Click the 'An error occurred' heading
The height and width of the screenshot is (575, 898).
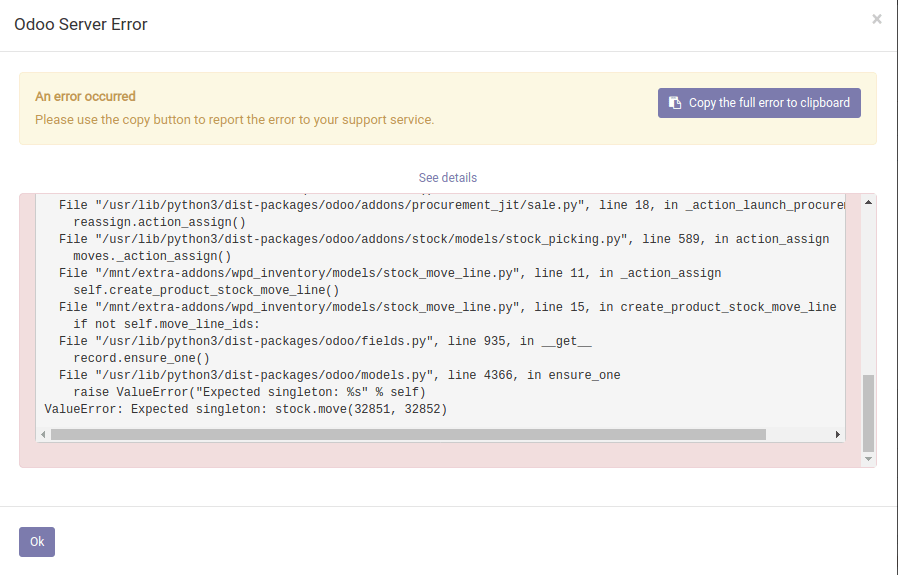coord(85,97)
